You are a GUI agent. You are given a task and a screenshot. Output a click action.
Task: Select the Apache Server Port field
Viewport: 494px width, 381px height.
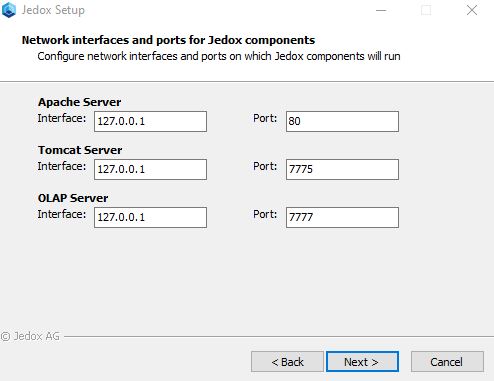click(x=342, y=121)
